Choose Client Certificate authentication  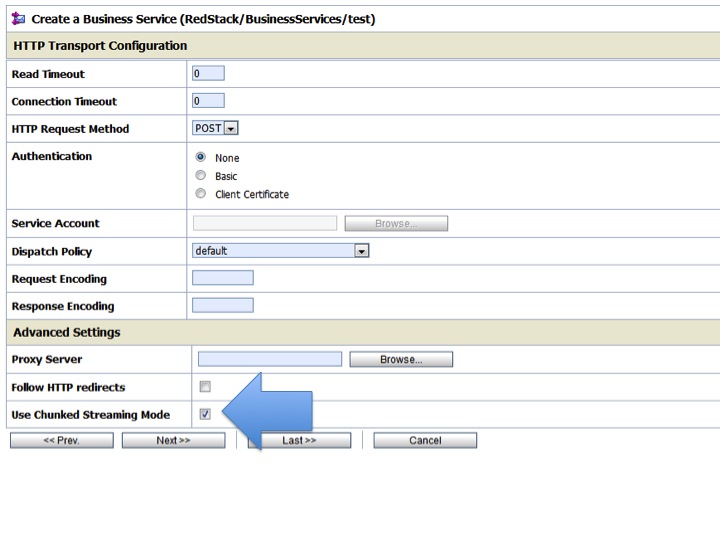coord(201,194)
